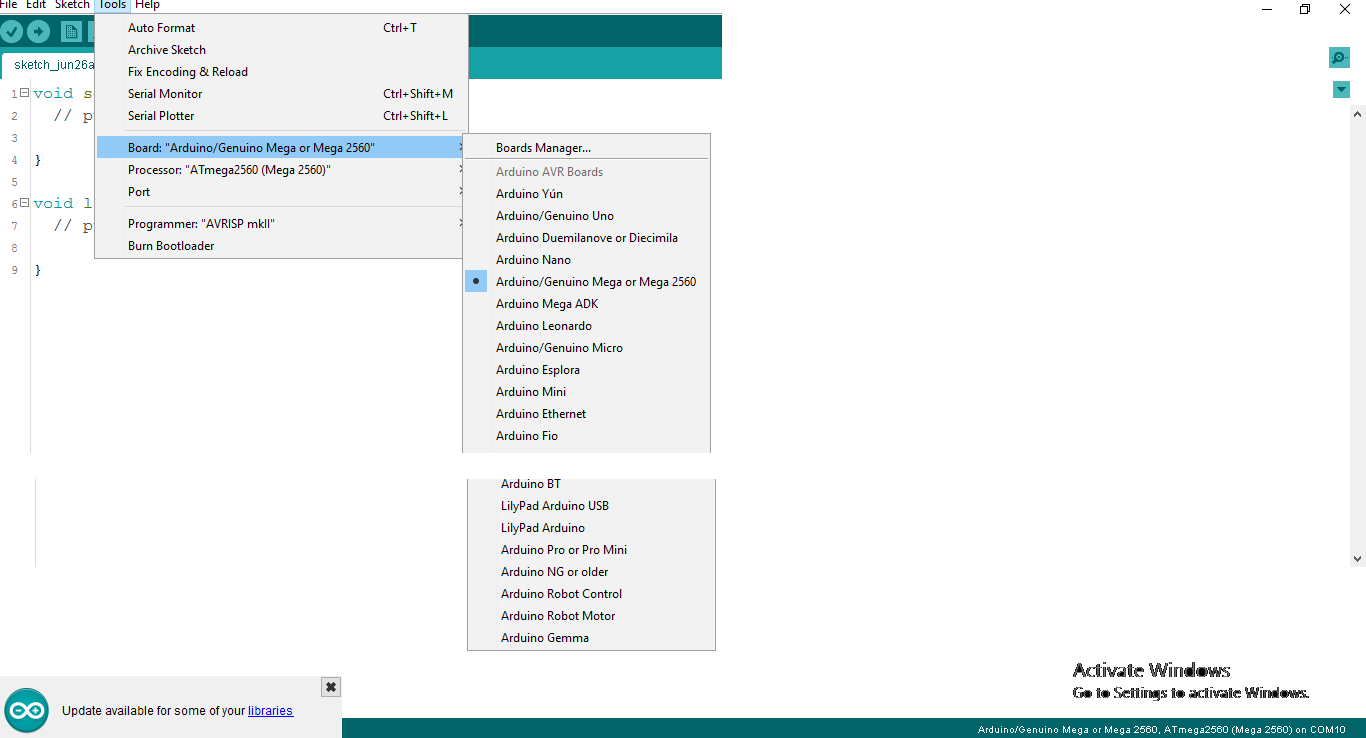
Task: Open Serial Plotter from the Tools menu
Action: point(281,116)
